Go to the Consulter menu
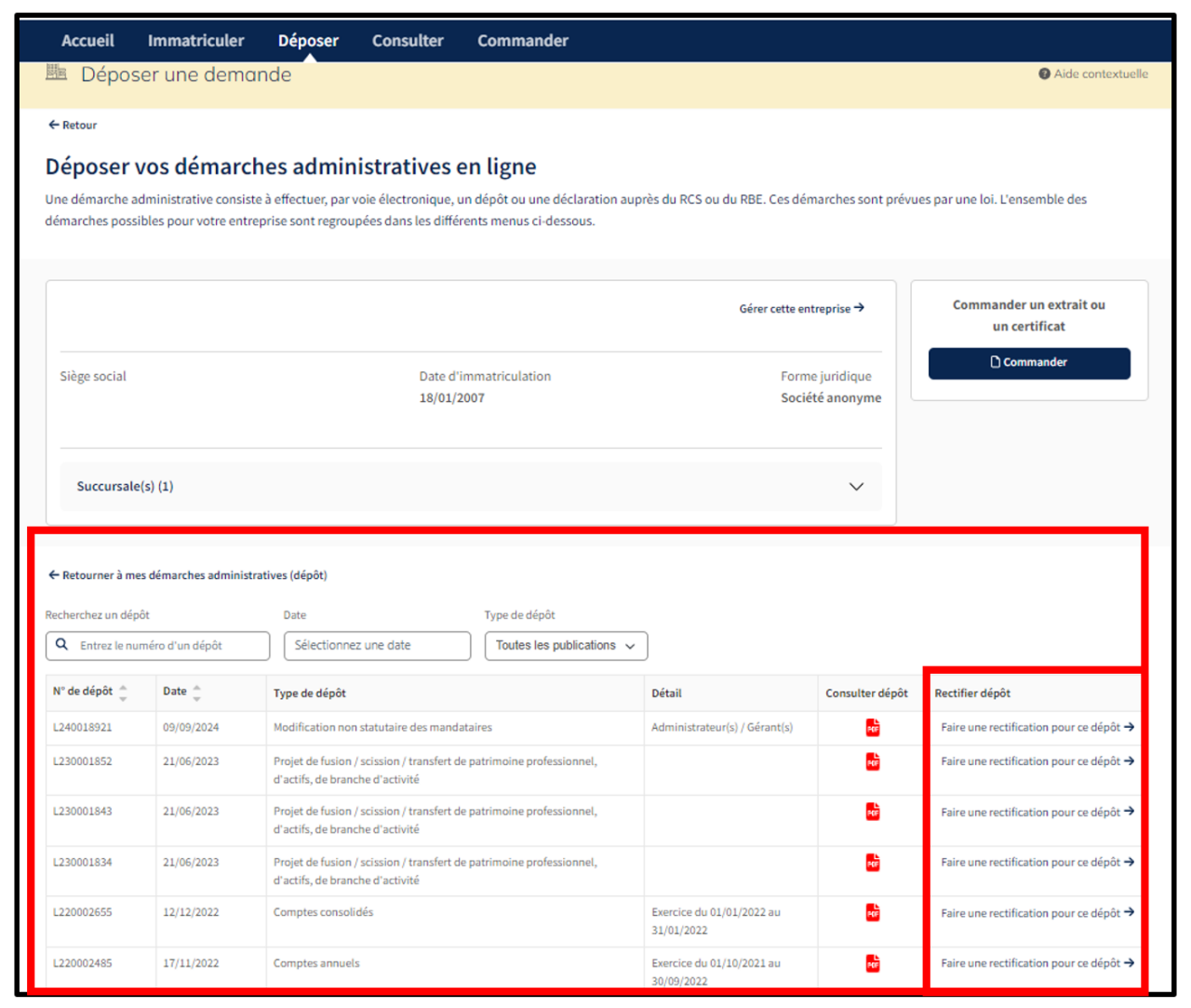 click(x=408, y=41)
